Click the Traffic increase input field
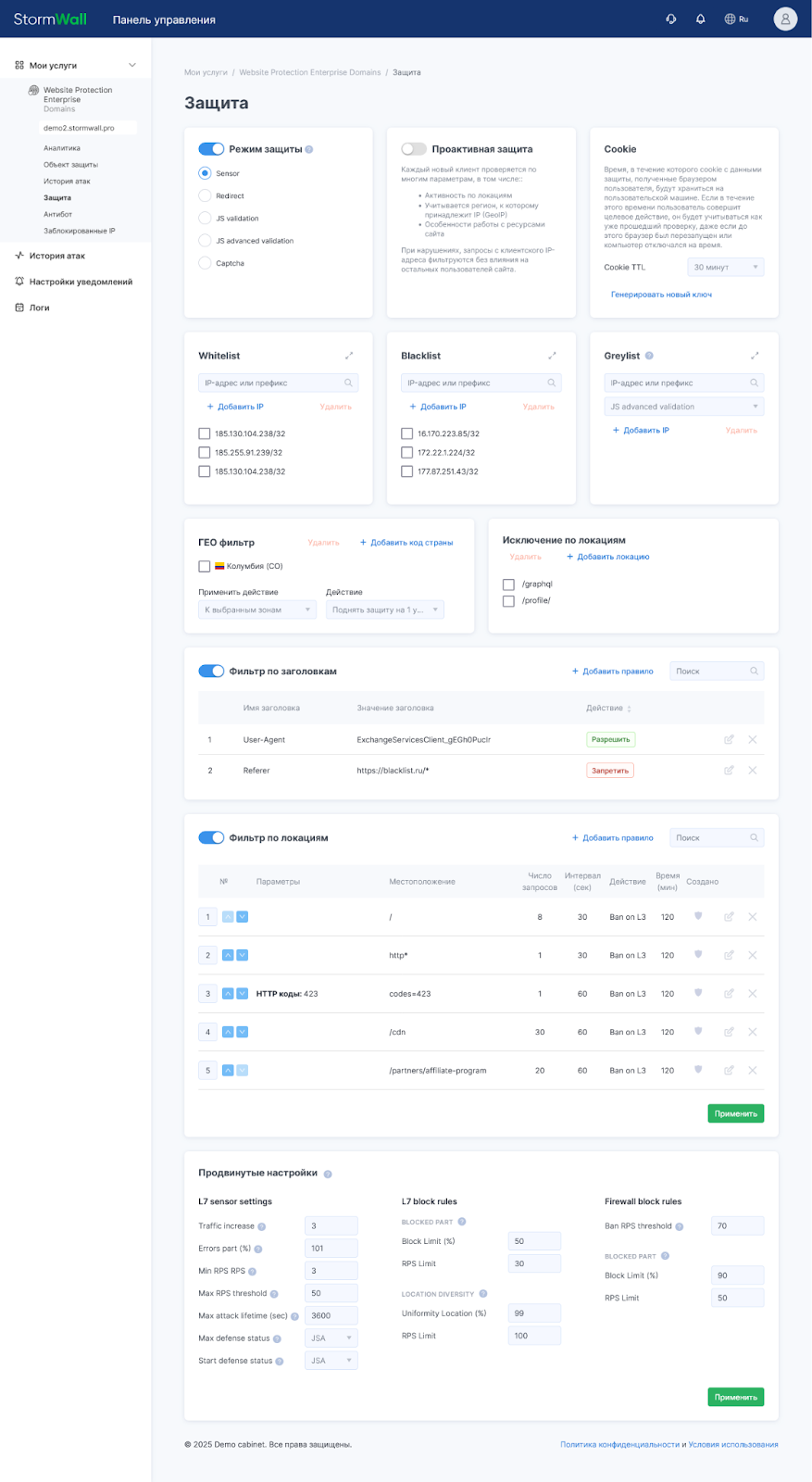Screen dimensions: 812x1482 coord(331,1225)
